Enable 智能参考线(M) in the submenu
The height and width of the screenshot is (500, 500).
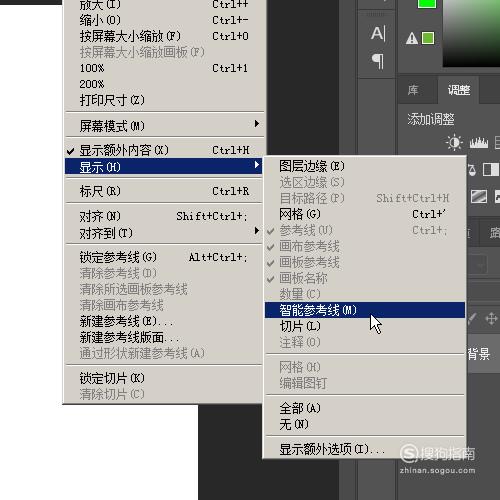365,310
